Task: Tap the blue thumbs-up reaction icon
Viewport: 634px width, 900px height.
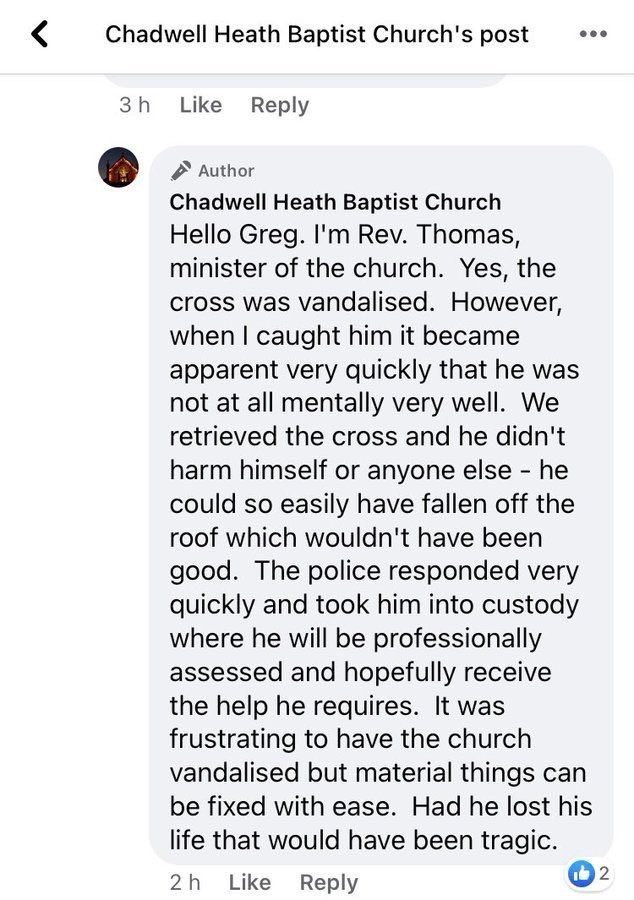Action: (581, 874)
